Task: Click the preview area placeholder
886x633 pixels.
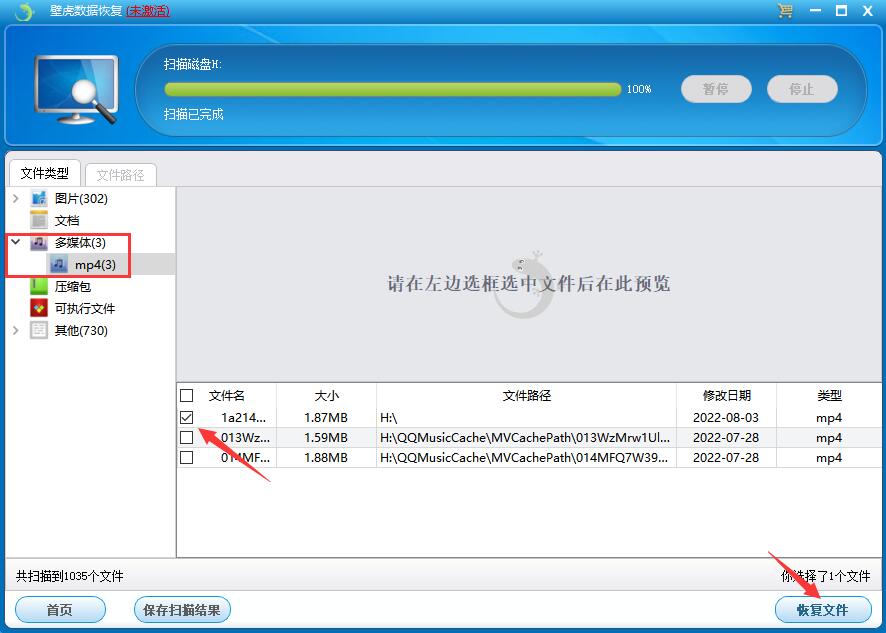Action: 528,284
